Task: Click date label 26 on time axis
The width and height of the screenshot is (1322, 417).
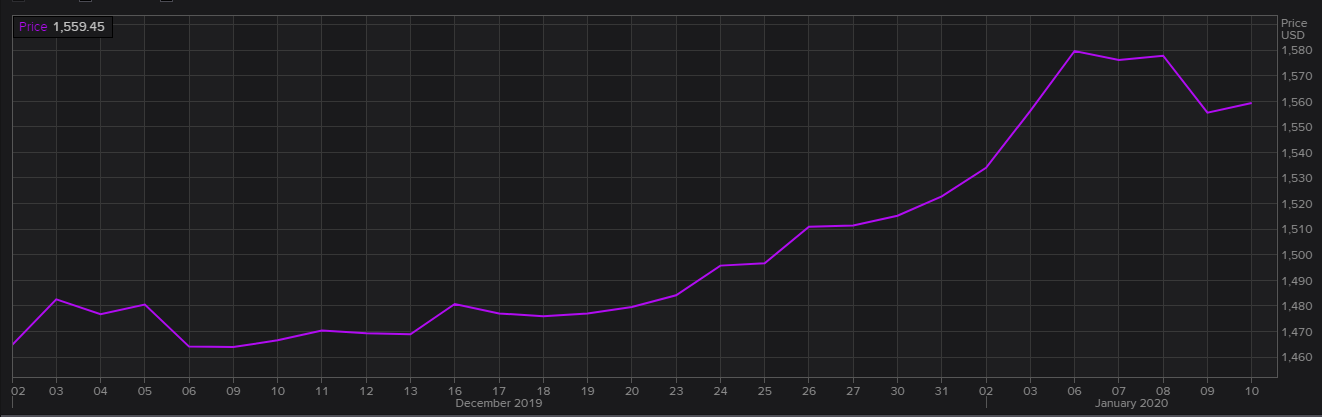Action: [809, 391]
